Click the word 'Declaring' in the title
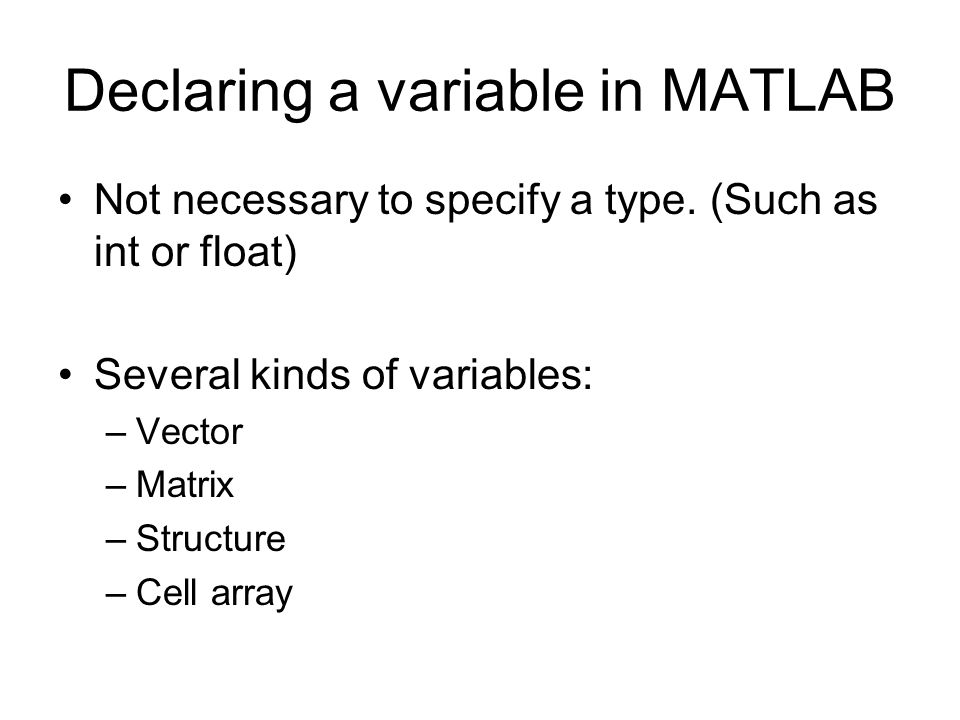 point(189,93)
